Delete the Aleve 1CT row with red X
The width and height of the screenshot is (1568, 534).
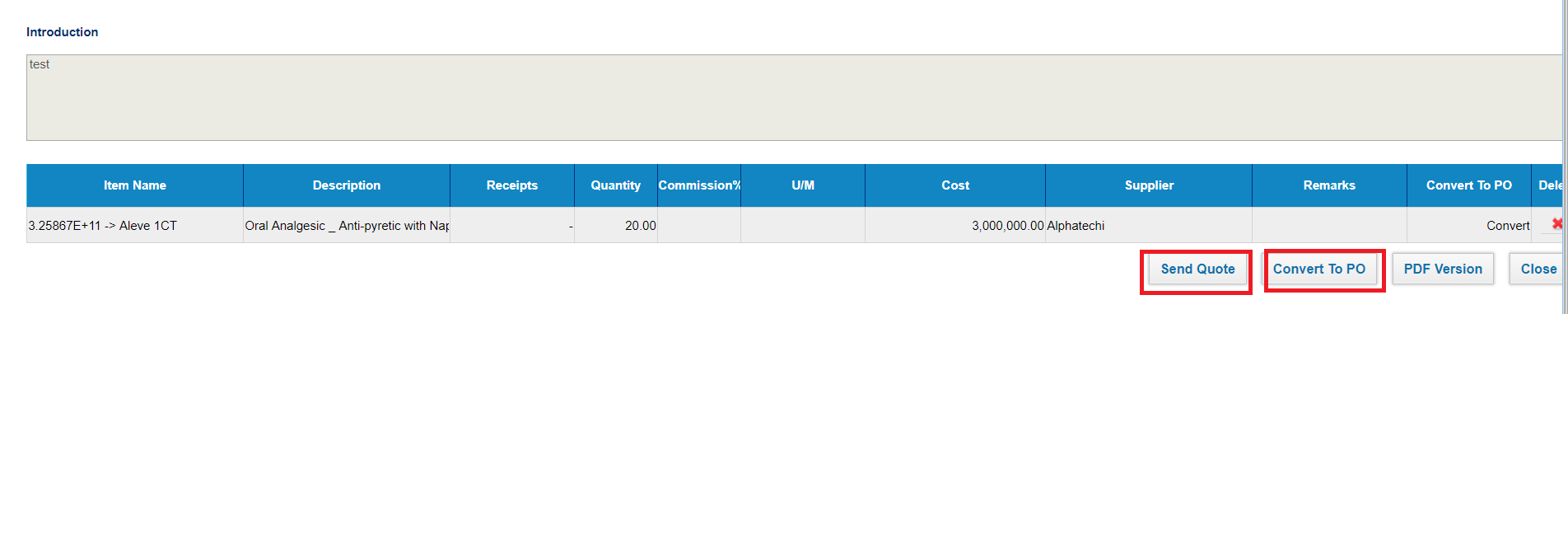[1556, 223]
